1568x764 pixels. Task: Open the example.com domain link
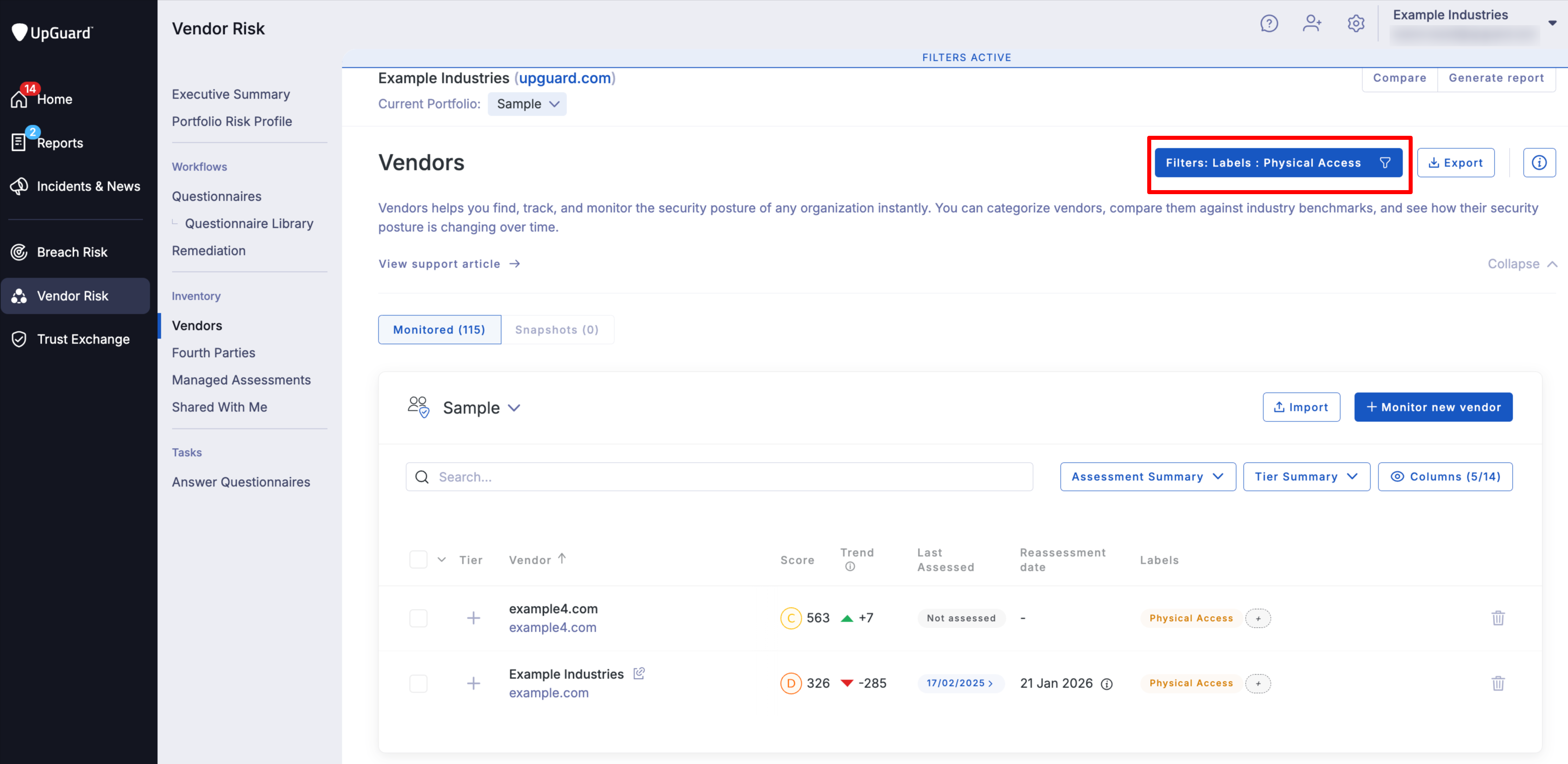pos(548,693)
